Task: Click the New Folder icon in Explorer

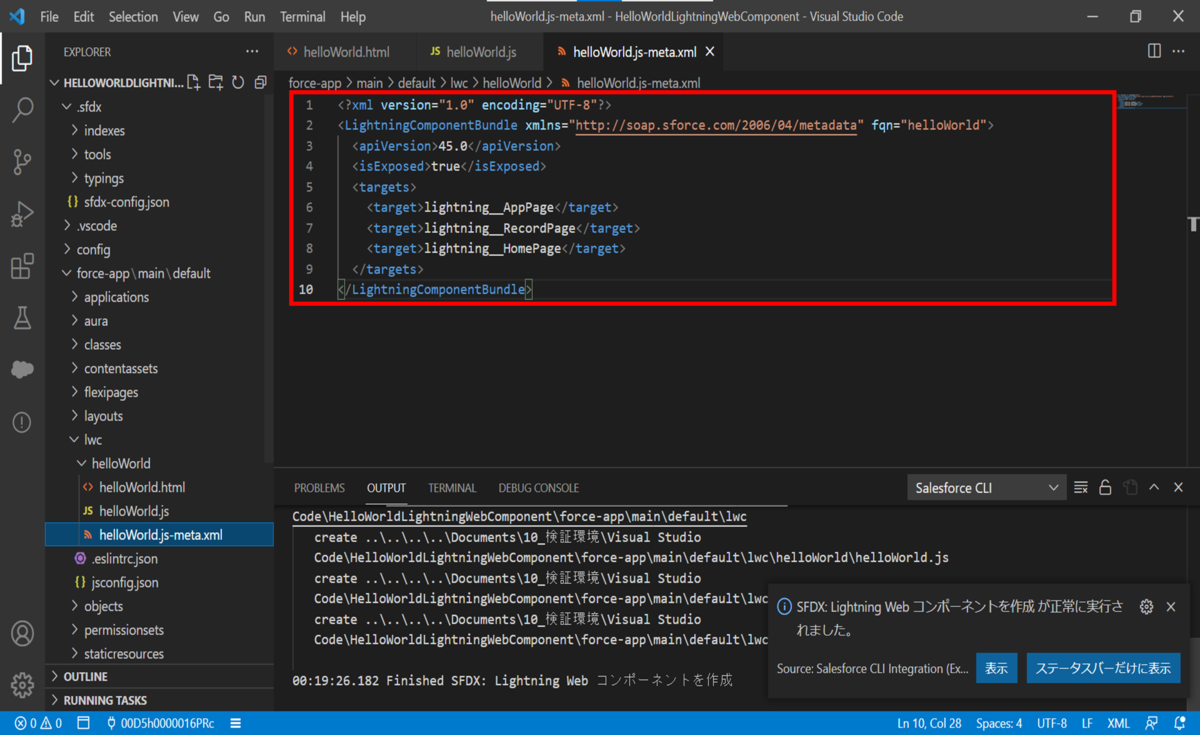Action: [216, 83]
